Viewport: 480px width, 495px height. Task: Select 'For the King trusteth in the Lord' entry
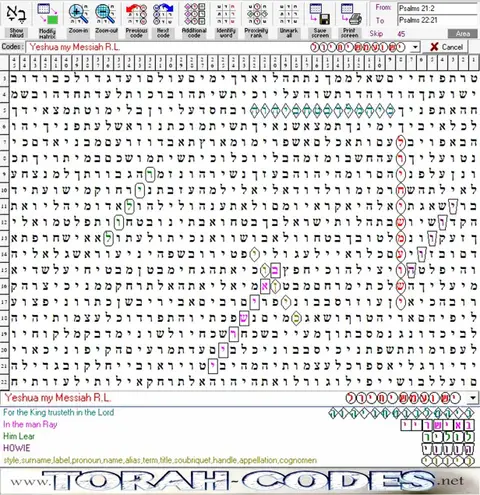tap(59, 412)
